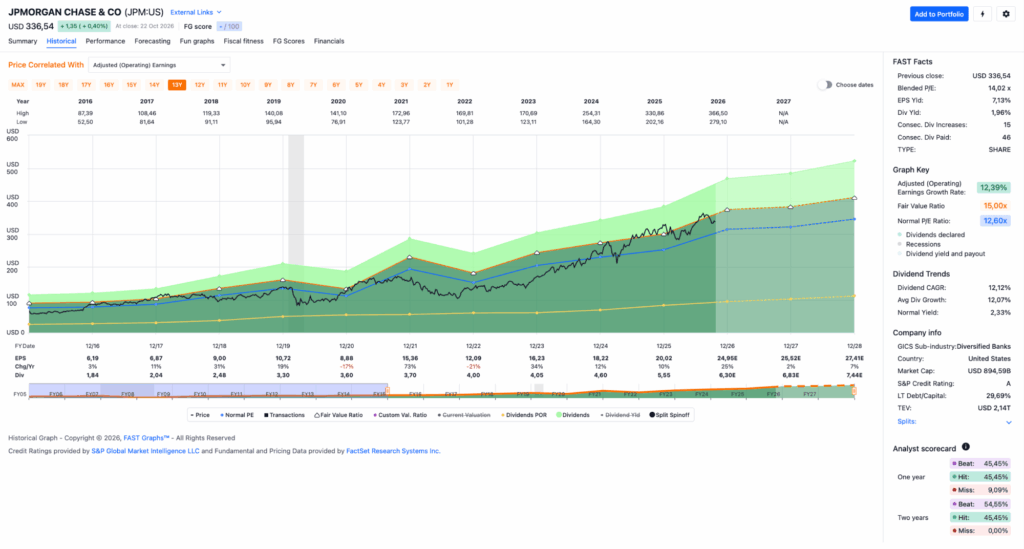Toggle the Choose dates switch
Image resolution: width=1024 pixels, height=549 pixels.
click(x=825, y=85)
